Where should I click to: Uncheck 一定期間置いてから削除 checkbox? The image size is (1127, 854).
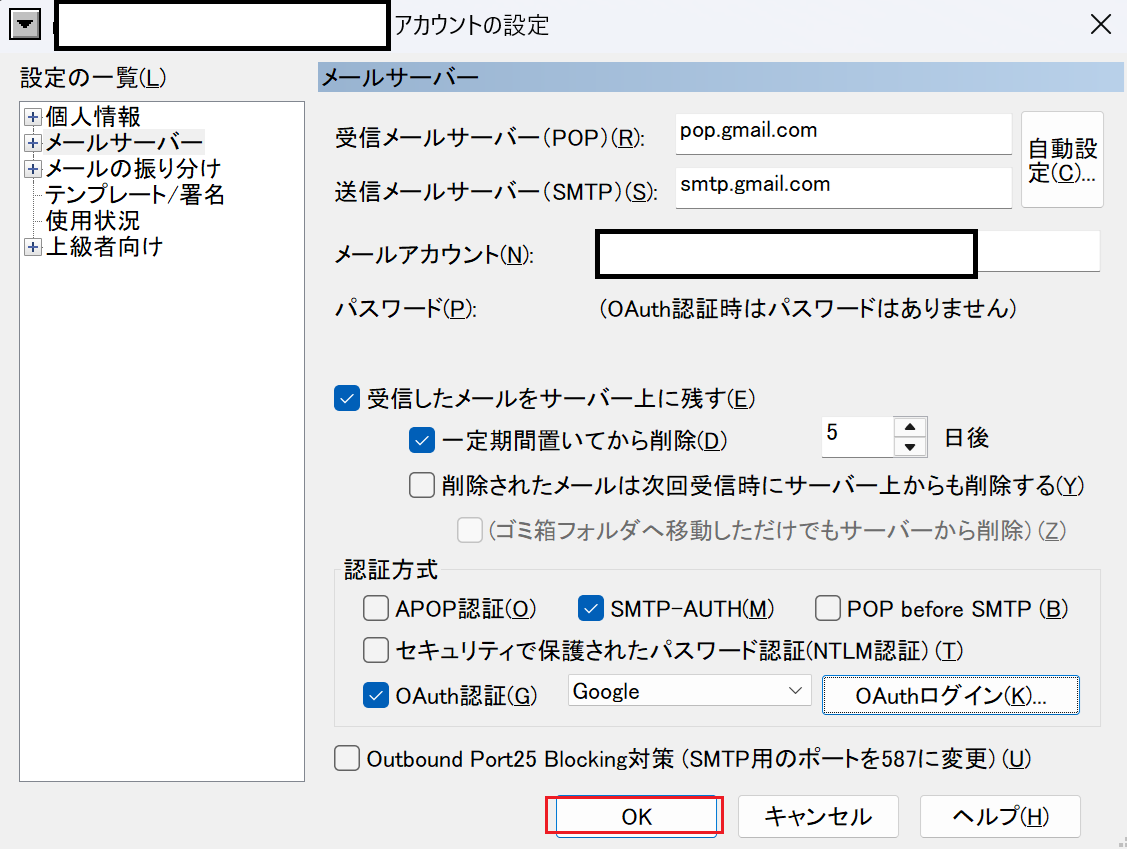[x=422, y=439]
